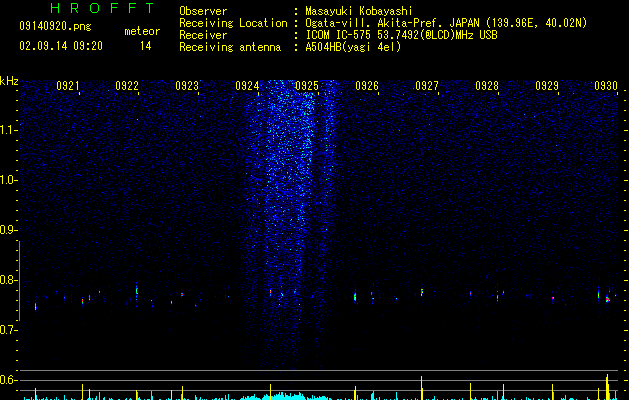Image resolution: width=629 pixels, height=400 pixels.
Task: Click the gray vertical range bar at left axis
Action: coord(20,281)
